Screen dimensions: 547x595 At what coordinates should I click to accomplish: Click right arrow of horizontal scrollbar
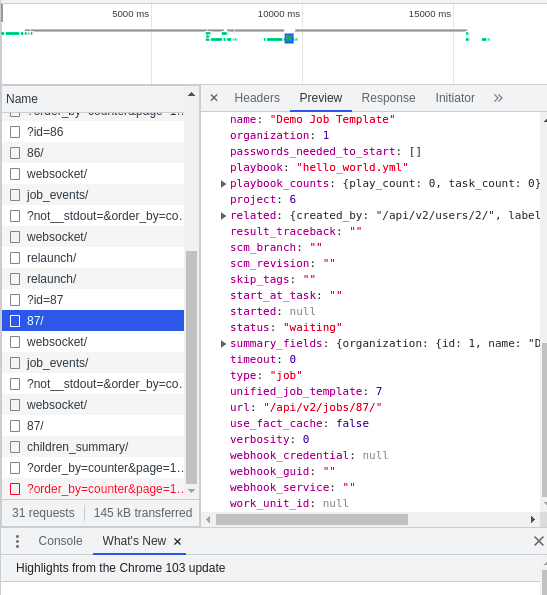(x=533, y=519)
